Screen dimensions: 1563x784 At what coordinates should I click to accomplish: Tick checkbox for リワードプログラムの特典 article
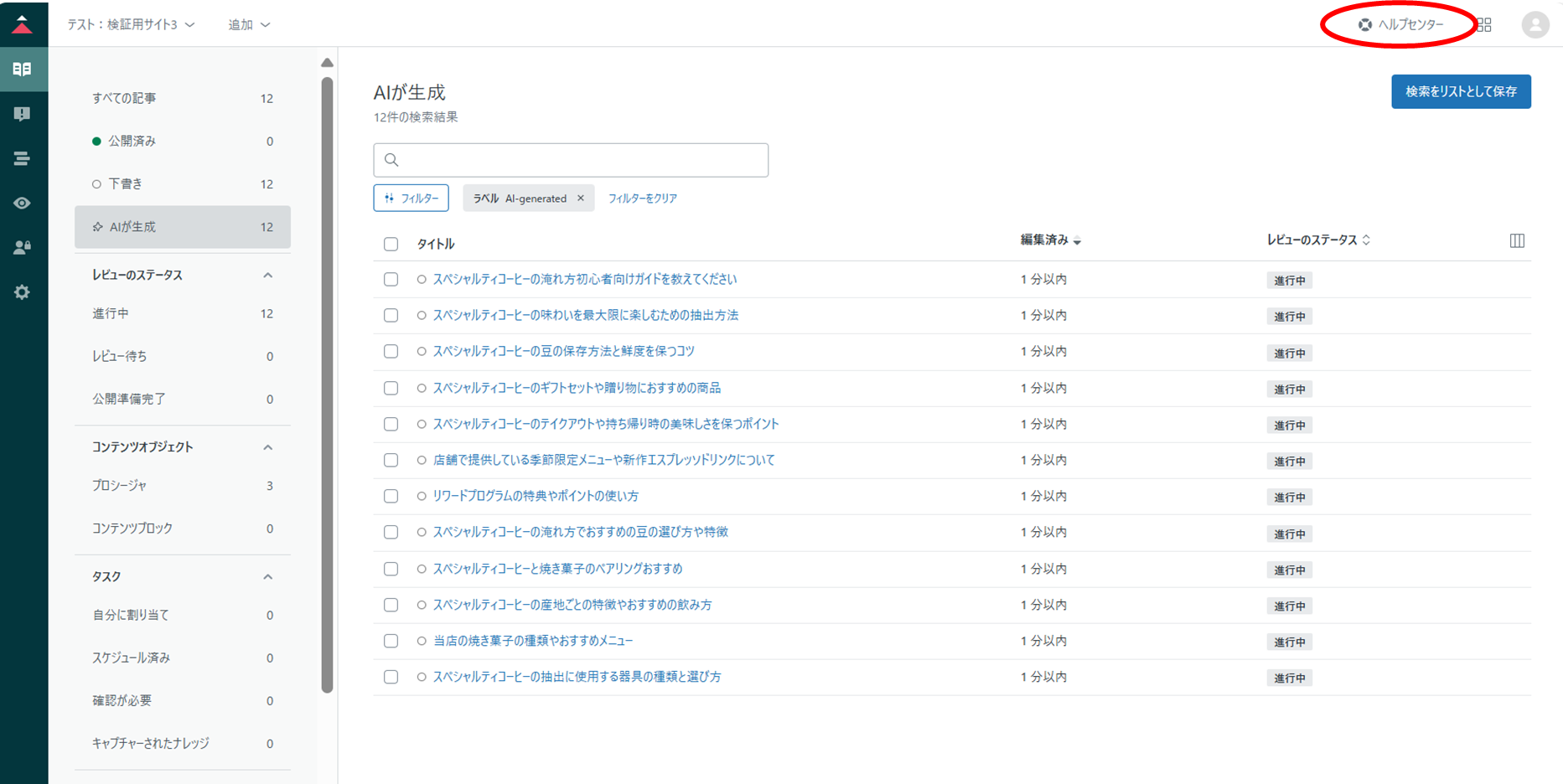(x=391, y=497)
